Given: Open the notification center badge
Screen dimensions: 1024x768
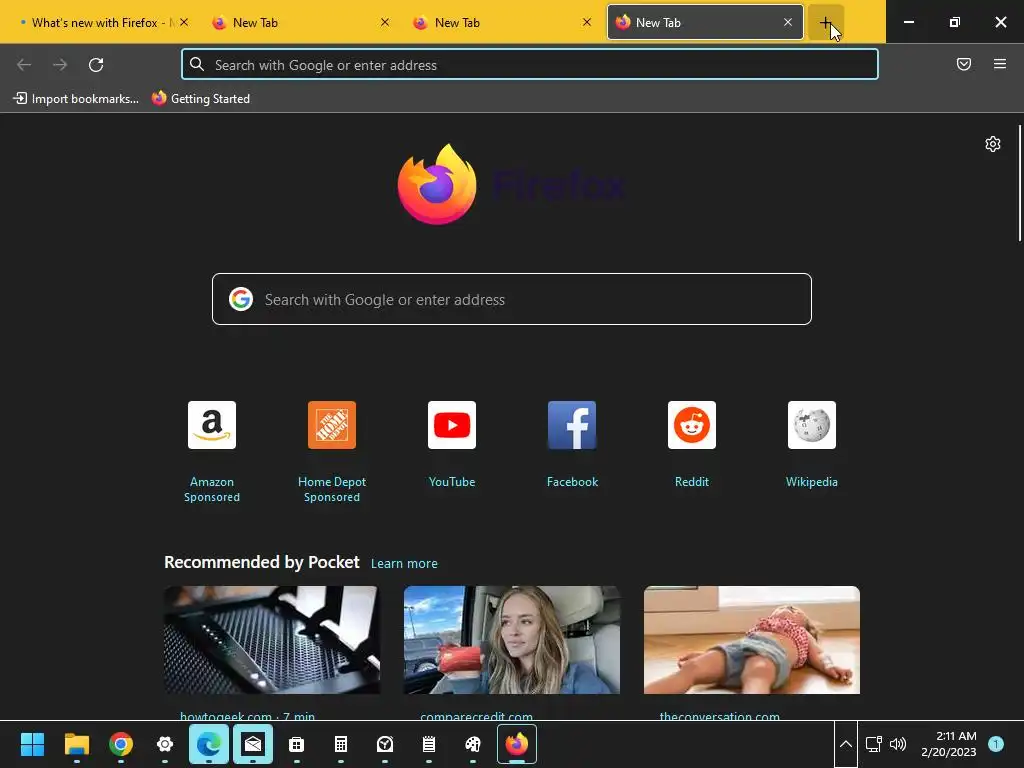Looking at the screenshot, I should coord(996,744).
